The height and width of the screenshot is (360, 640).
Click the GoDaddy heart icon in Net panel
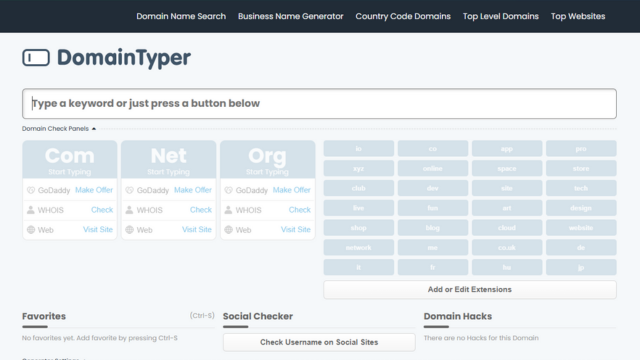coord(129,190)
